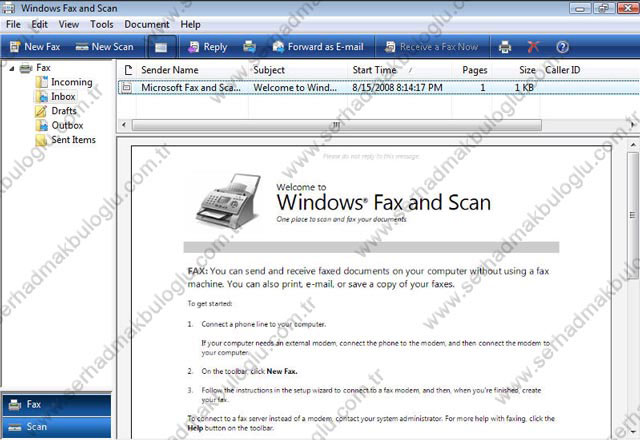The width and height of the screenshot is (640, 440).
Task: Click the New Fax toolbar button
Action: coord(35,47)
